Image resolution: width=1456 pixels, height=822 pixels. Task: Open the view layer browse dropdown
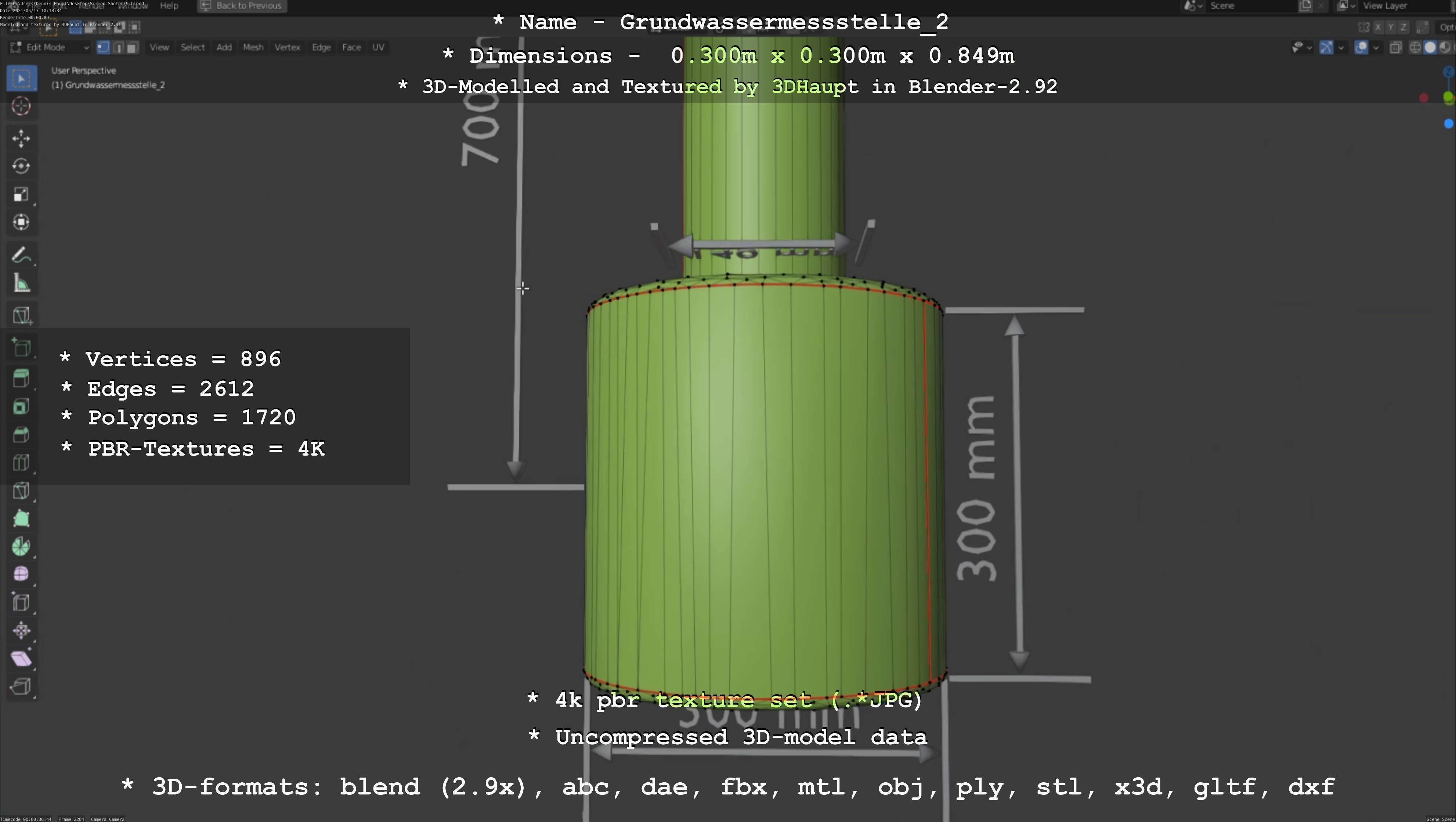1346,6
